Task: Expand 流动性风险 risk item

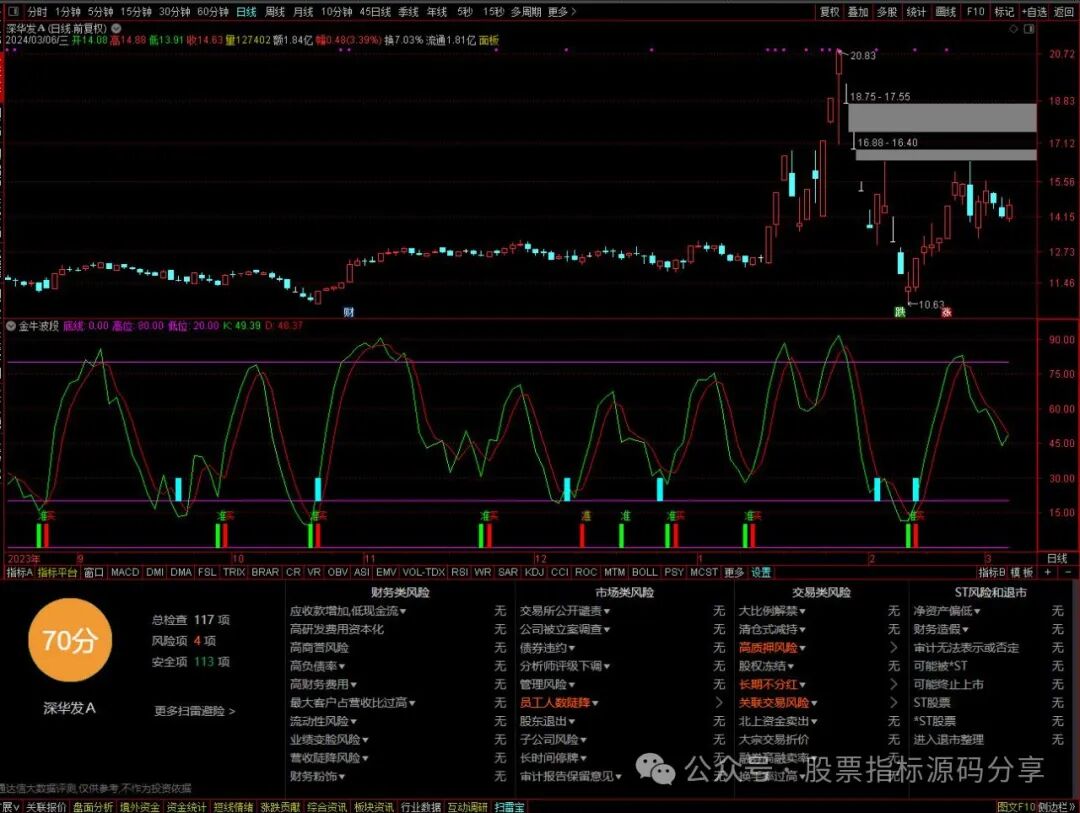Action: [x=323, y=721]
